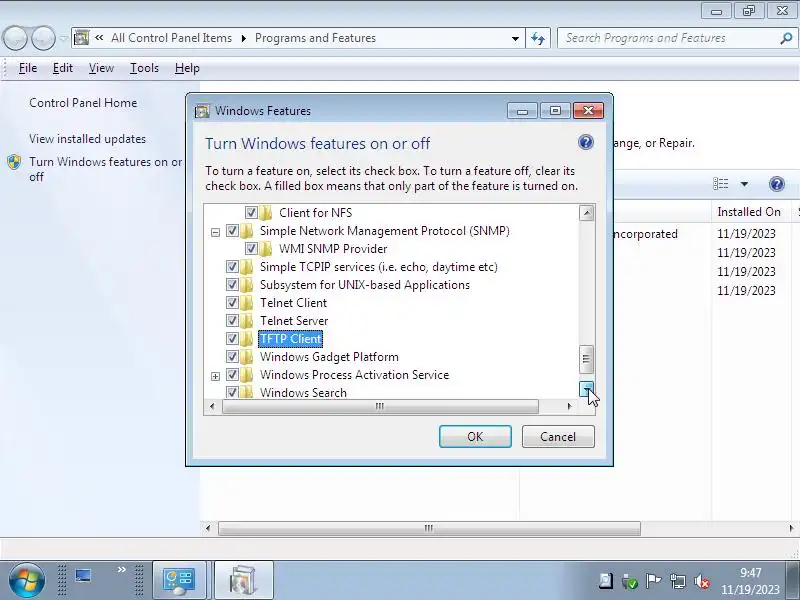Uncheck Subsystem for UNIX-based Applications checkbox

pos(232,285)
